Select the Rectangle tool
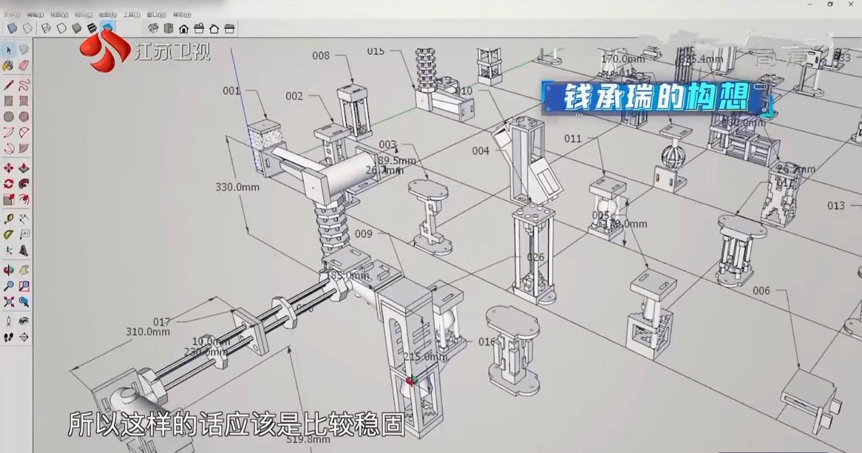This screenshot has width=862, height=453. (x=9, y=101)
